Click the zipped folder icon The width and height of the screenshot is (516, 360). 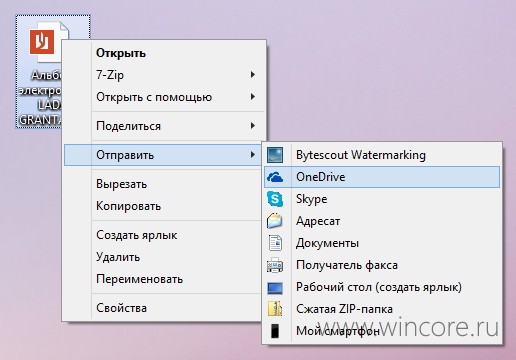(x=275, y=309)
